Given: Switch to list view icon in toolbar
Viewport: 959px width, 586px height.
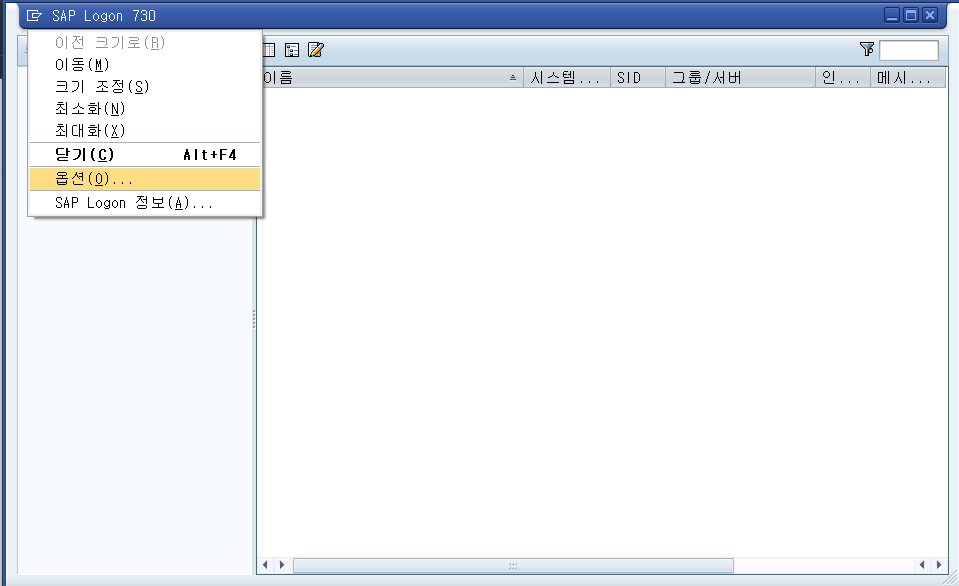Looking at the screenshot, I should tap(269, 50).
